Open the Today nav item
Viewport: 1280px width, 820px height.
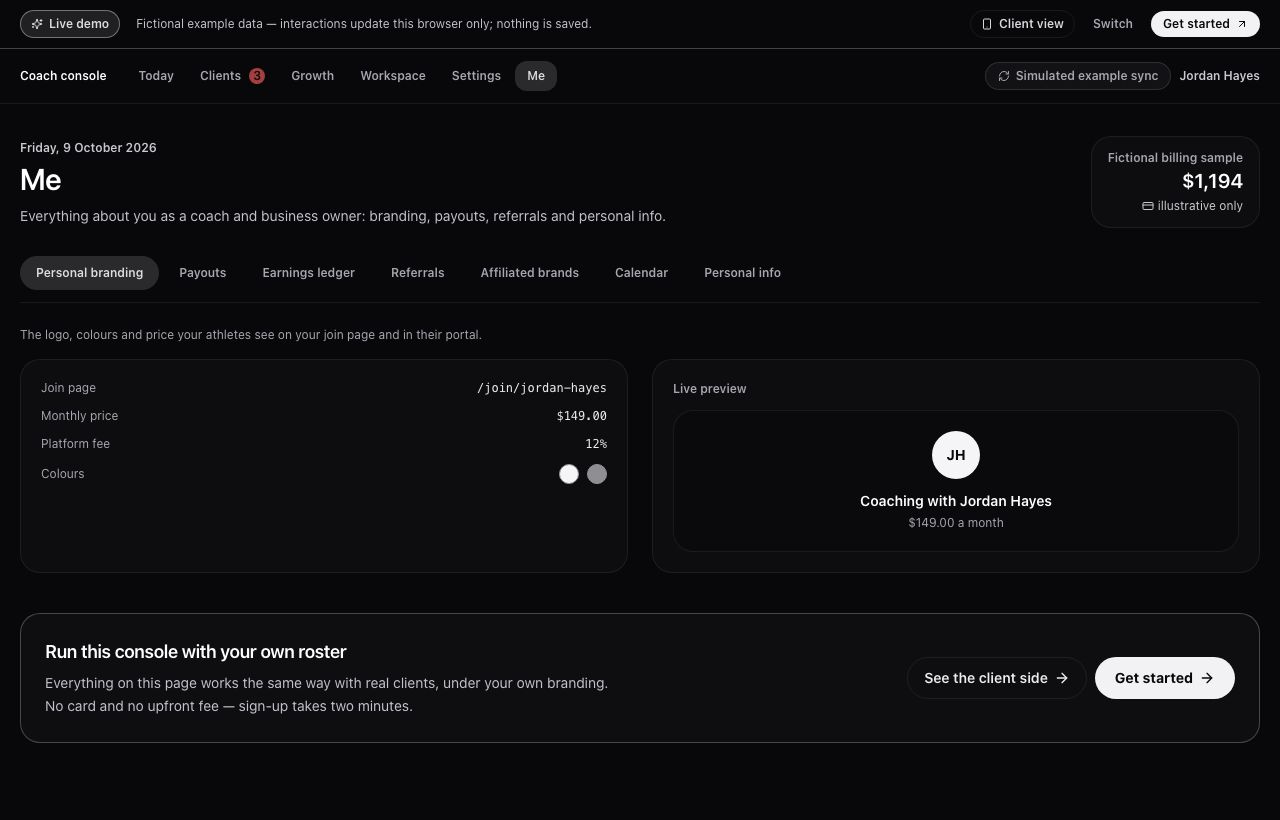coord(156,76)
